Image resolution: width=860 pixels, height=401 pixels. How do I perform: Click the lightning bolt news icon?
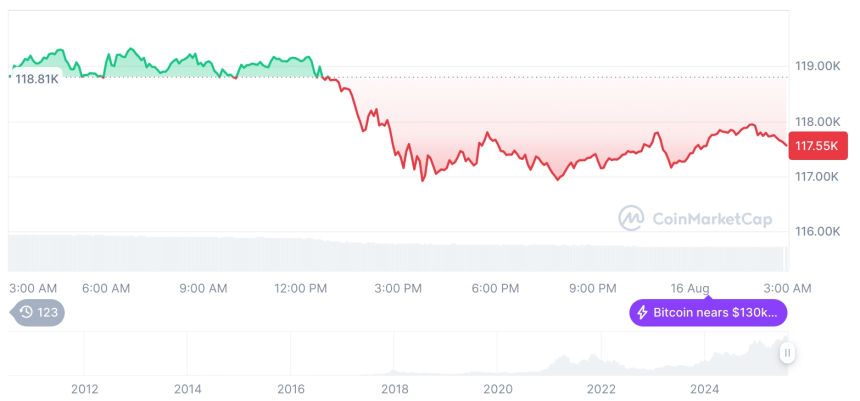click(x=642, y=313)
